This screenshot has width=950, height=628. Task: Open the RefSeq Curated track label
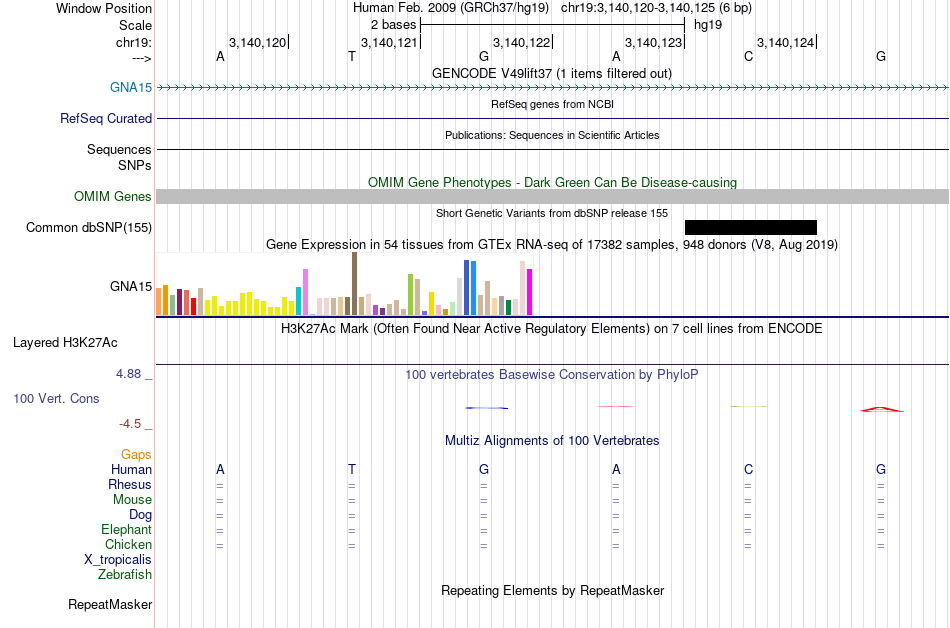tap(106, 118)
